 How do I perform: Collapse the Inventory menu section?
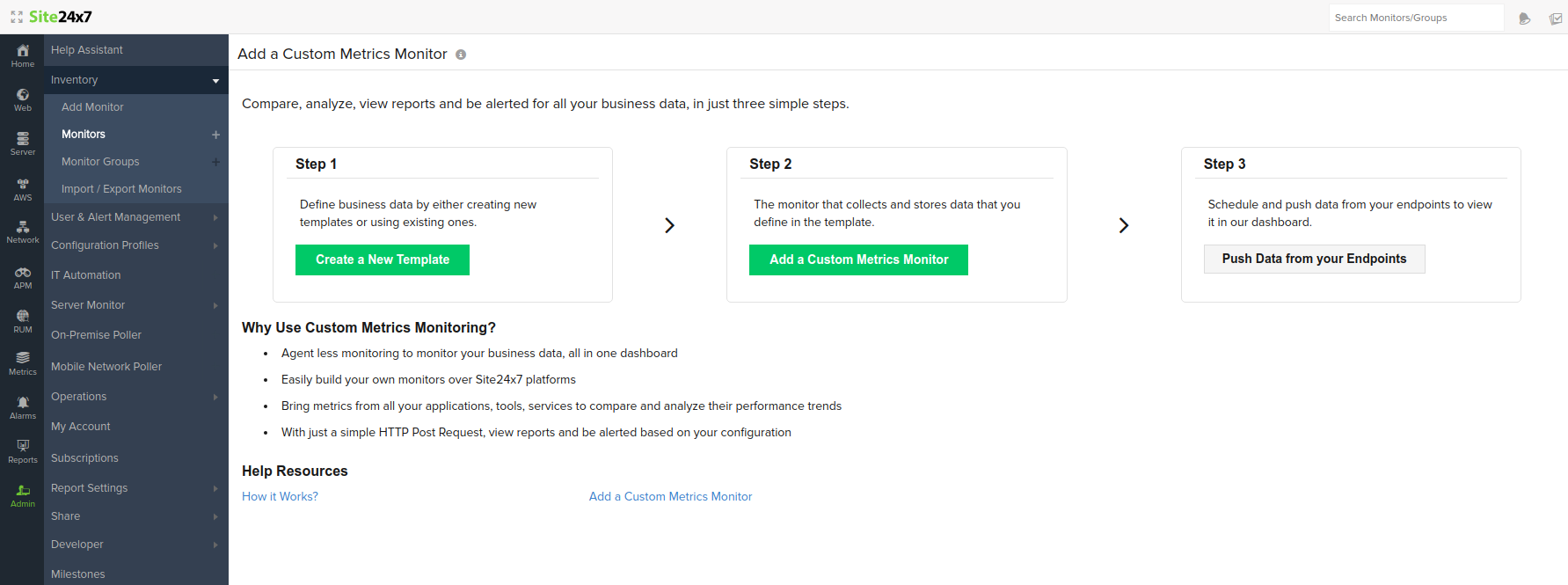[x=215, y=81]
